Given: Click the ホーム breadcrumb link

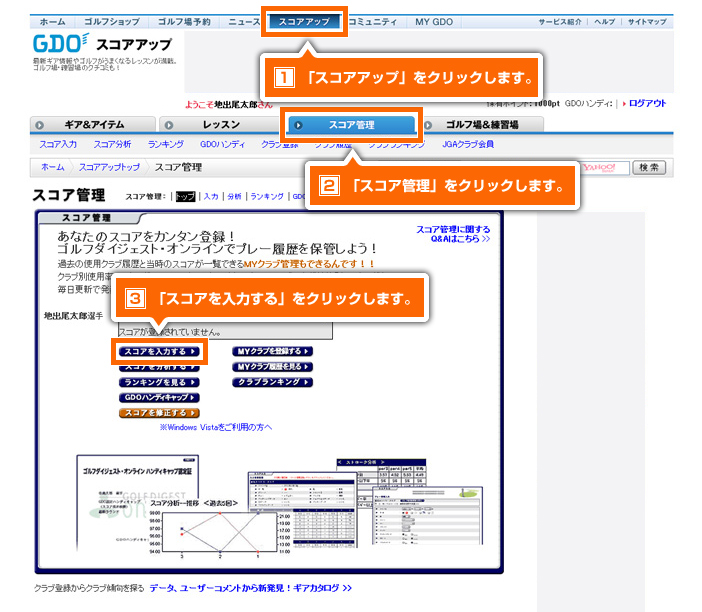Looking at the screenshot, I should click(x=53, y=167).
